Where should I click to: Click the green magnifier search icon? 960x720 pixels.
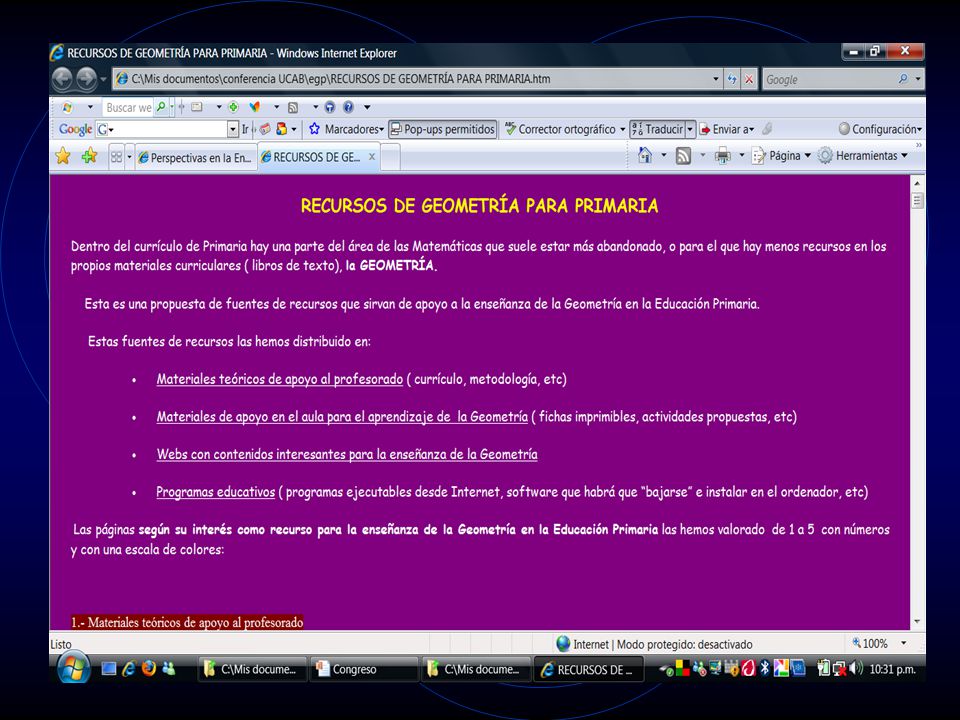(x=160, y=107)
